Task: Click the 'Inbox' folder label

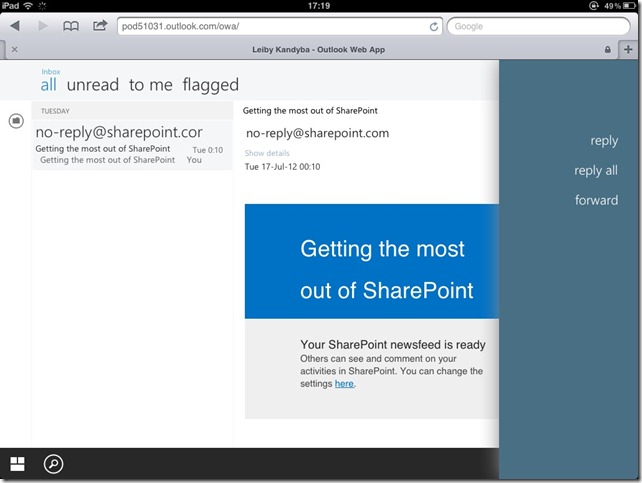Action: coord(50,72)
